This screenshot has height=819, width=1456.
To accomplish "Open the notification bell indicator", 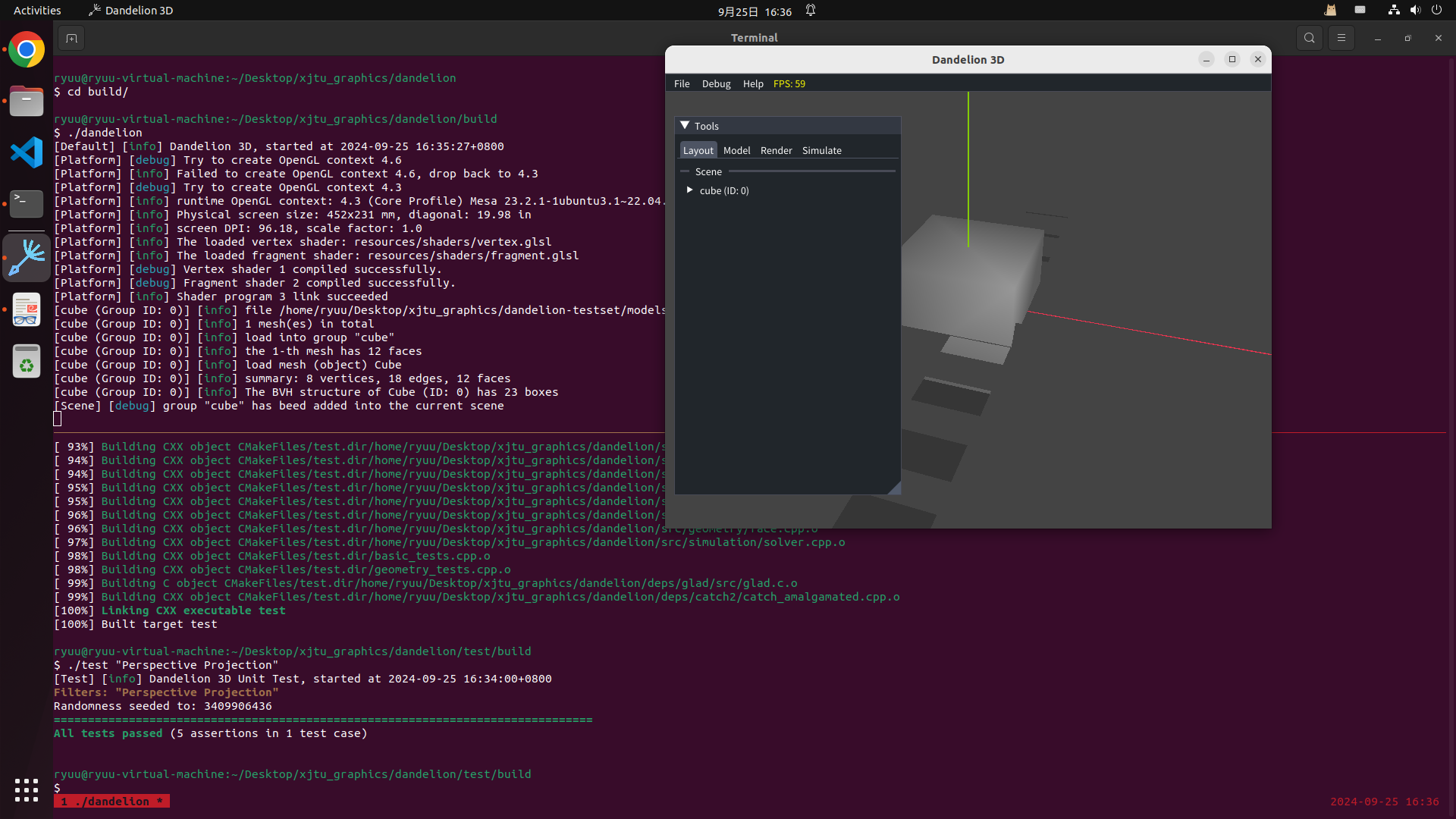I will [x=811, y=11].
